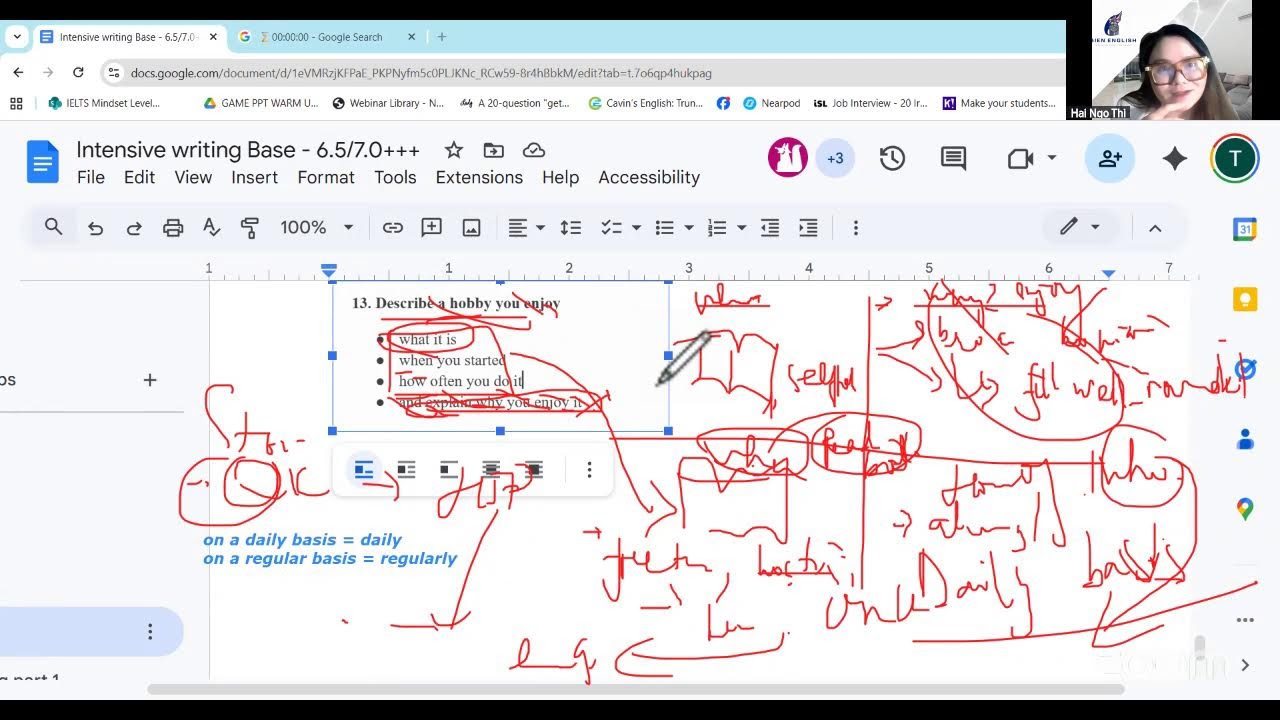Add a comment from toolbar
1280x720 pixels.
[431, 228]
